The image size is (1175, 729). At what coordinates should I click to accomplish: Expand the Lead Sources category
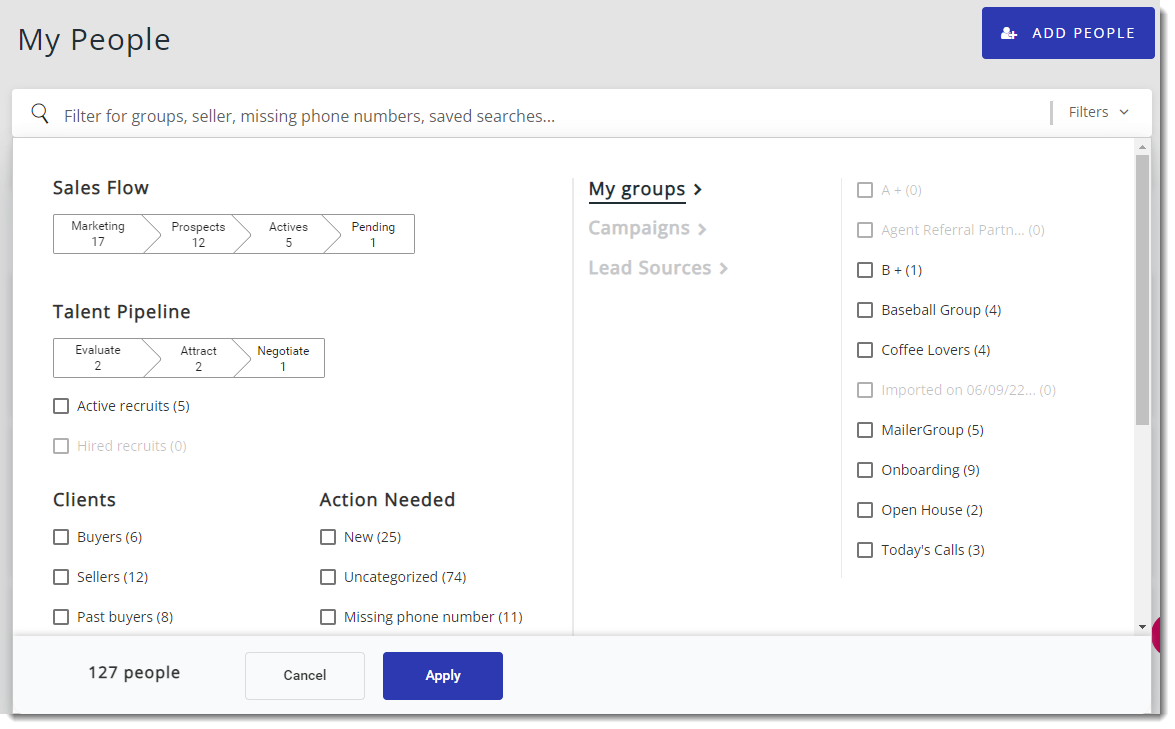[657, 268]
